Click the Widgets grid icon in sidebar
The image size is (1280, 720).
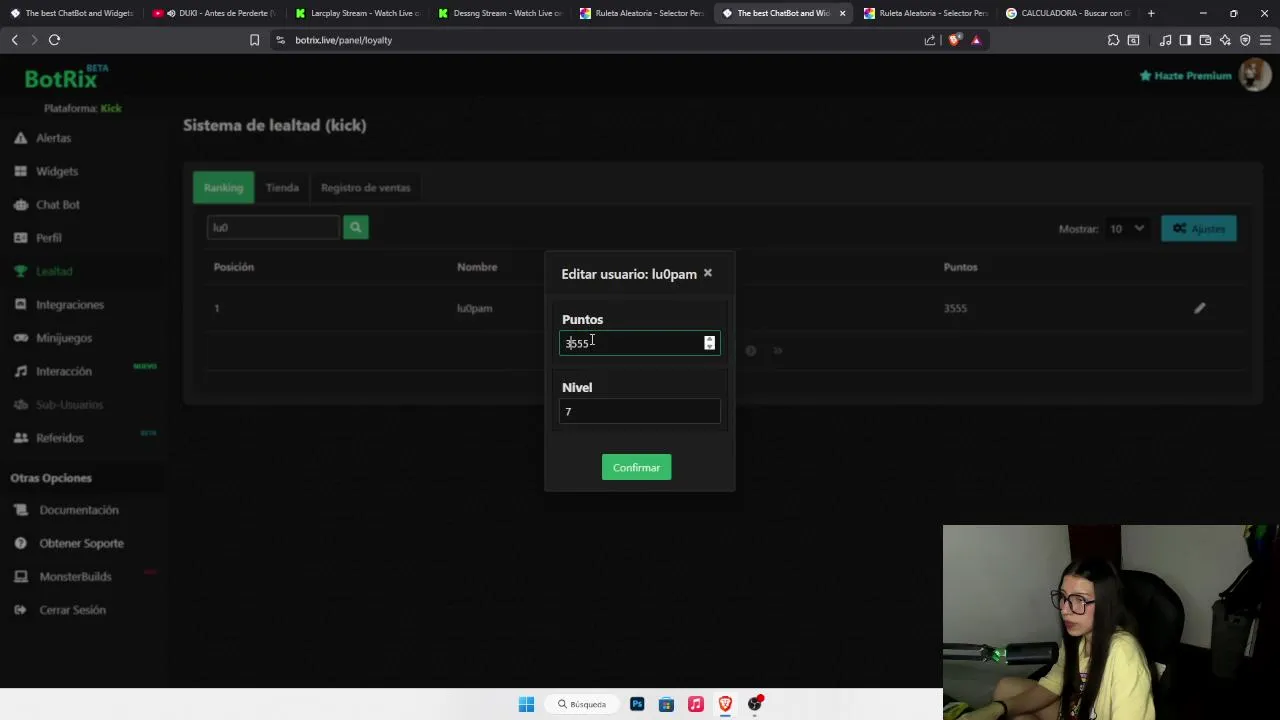pos(20,171)
